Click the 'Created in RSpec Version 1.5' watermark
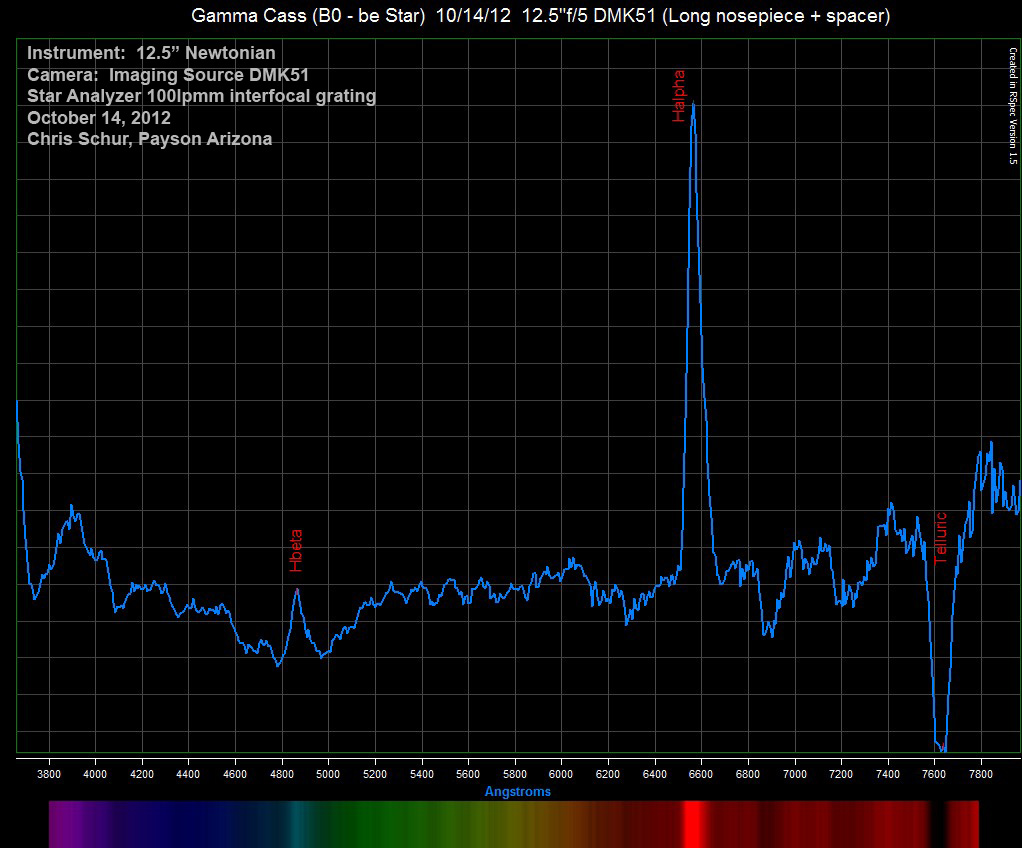 1012,105
